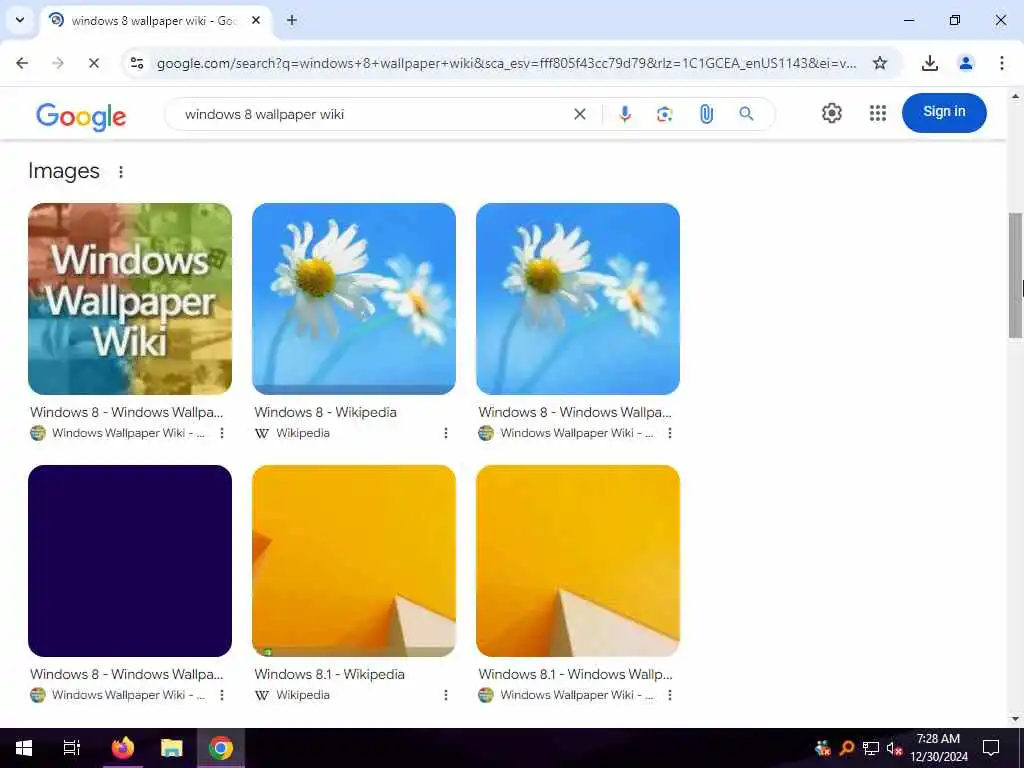Screen dimensions: 1024x768
Task: Open Windows 8.1 Wallpaper Wiki orange thumbnail
Action: (578, 560)
